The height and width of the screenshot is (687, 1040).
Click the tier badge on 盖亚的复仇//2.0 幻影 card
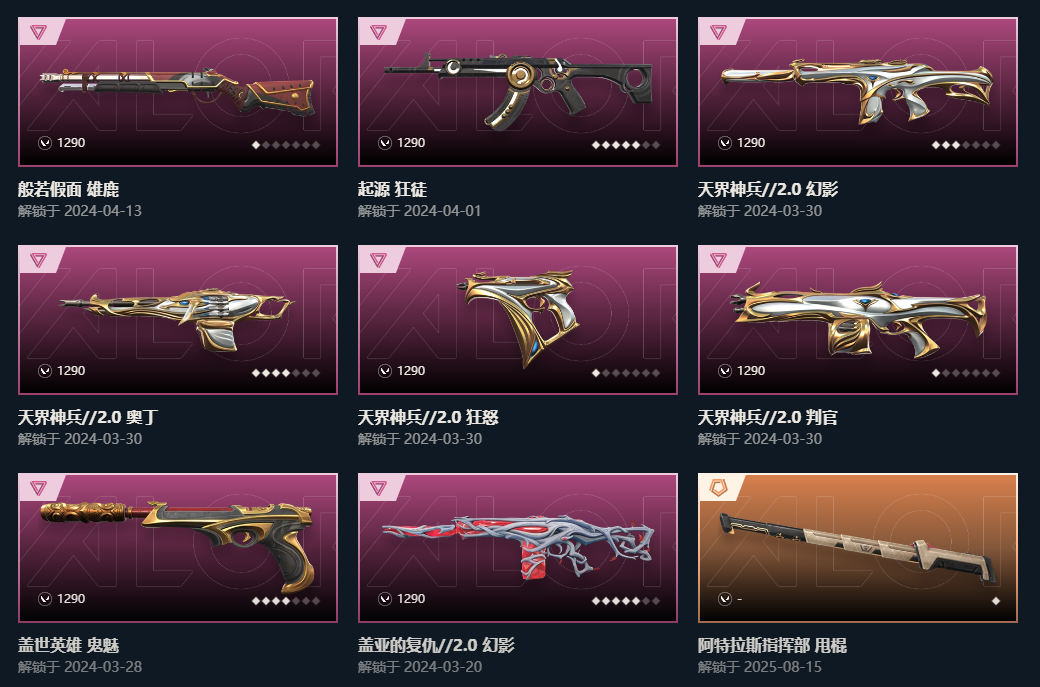378,488
